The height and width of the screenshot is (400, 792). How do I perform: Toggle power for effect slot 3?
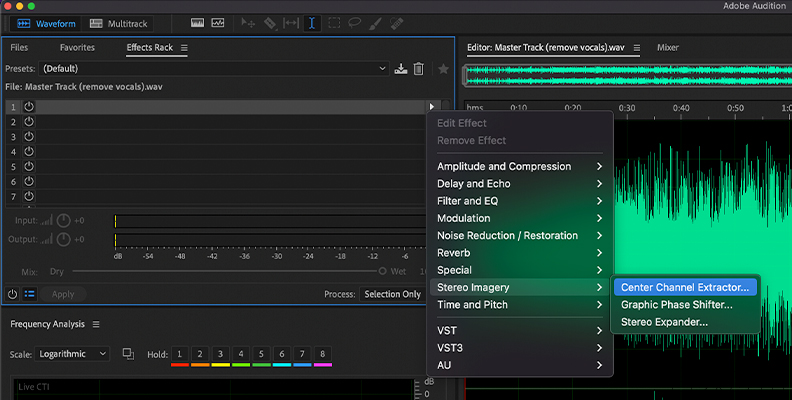coord(29,136)
